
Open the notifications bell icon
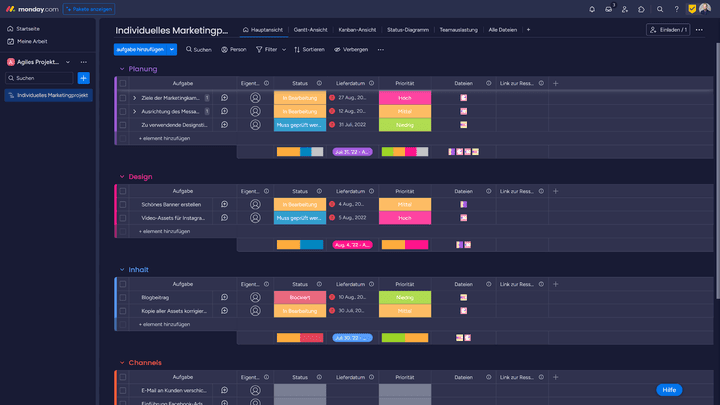[592, 9]
